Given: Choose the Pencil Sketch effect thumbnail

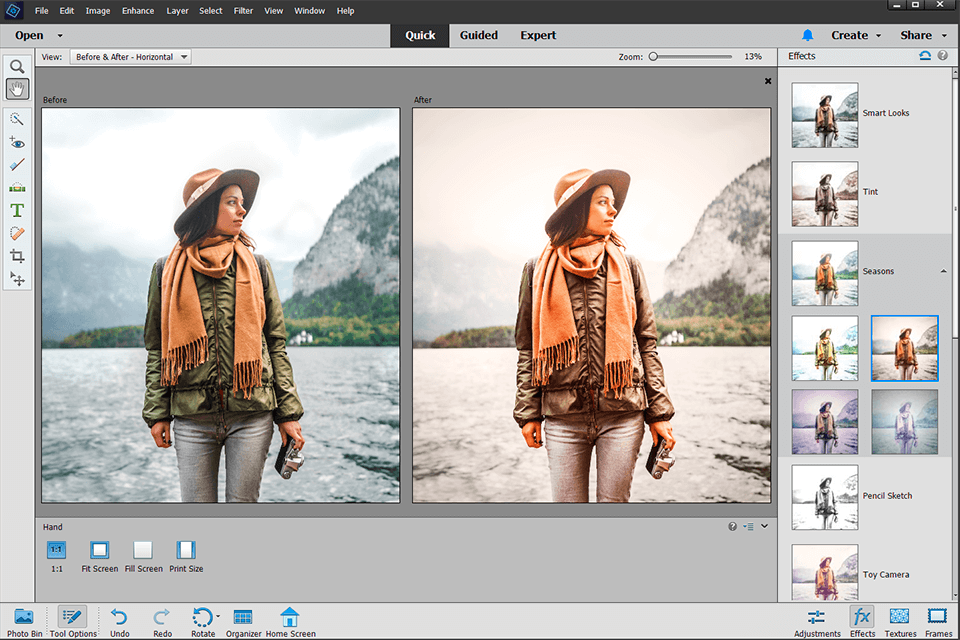Looking at the screenshot, I should (825, 496).
